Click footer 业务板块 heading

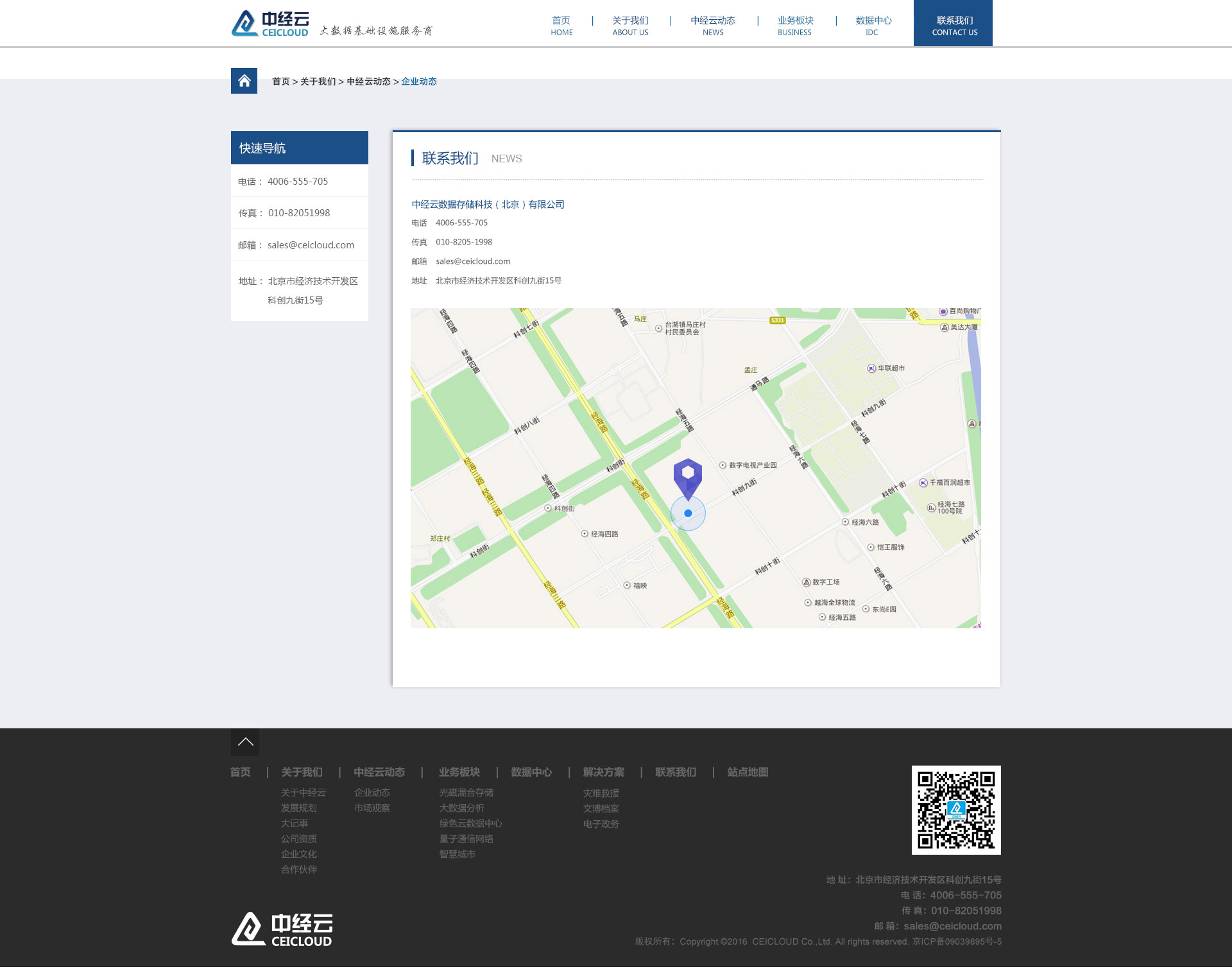pos(459,773)
